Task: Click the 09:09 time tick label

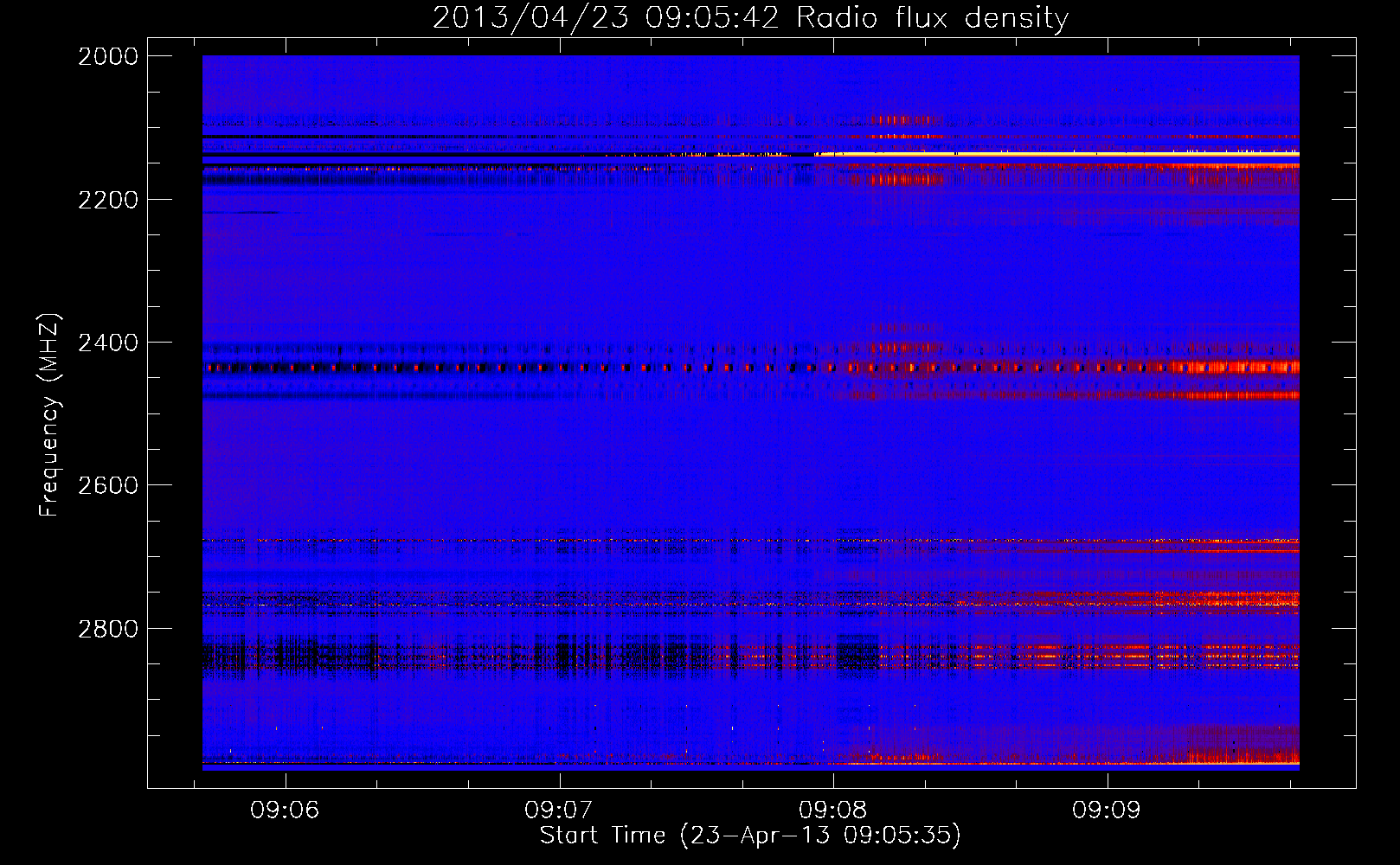Action: 1107,810
